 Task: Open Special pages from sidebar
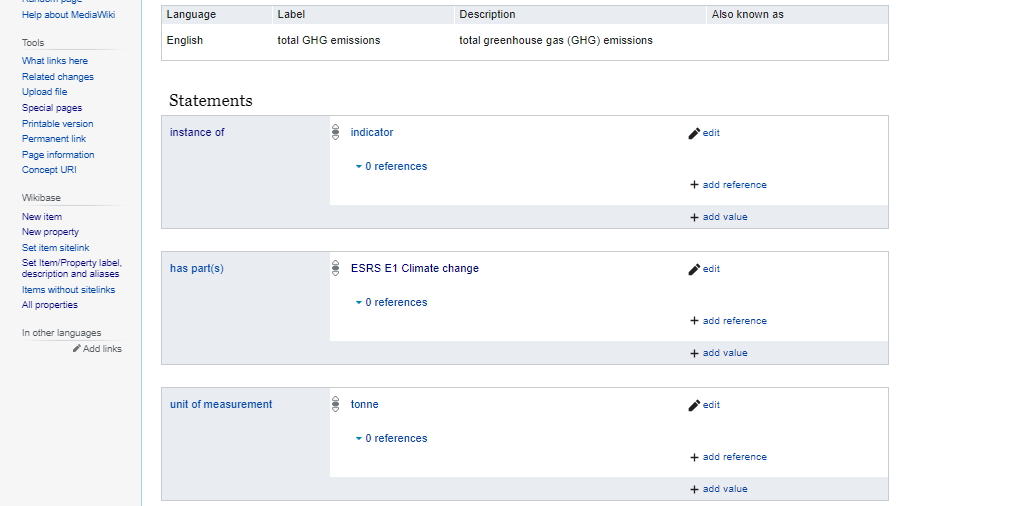[52, 108]
